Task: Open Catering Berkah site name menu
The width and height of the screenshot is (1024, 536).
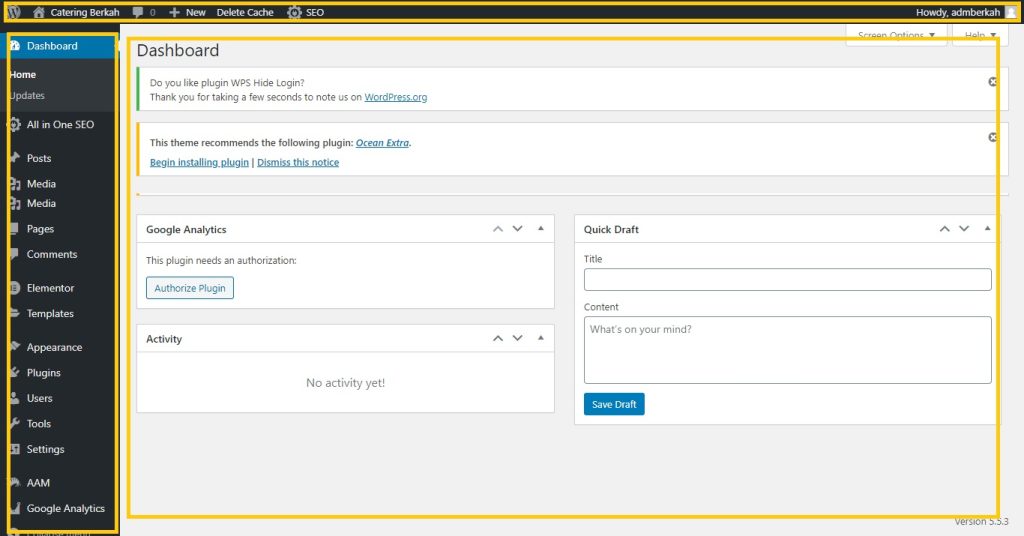Action: (85, 12)
